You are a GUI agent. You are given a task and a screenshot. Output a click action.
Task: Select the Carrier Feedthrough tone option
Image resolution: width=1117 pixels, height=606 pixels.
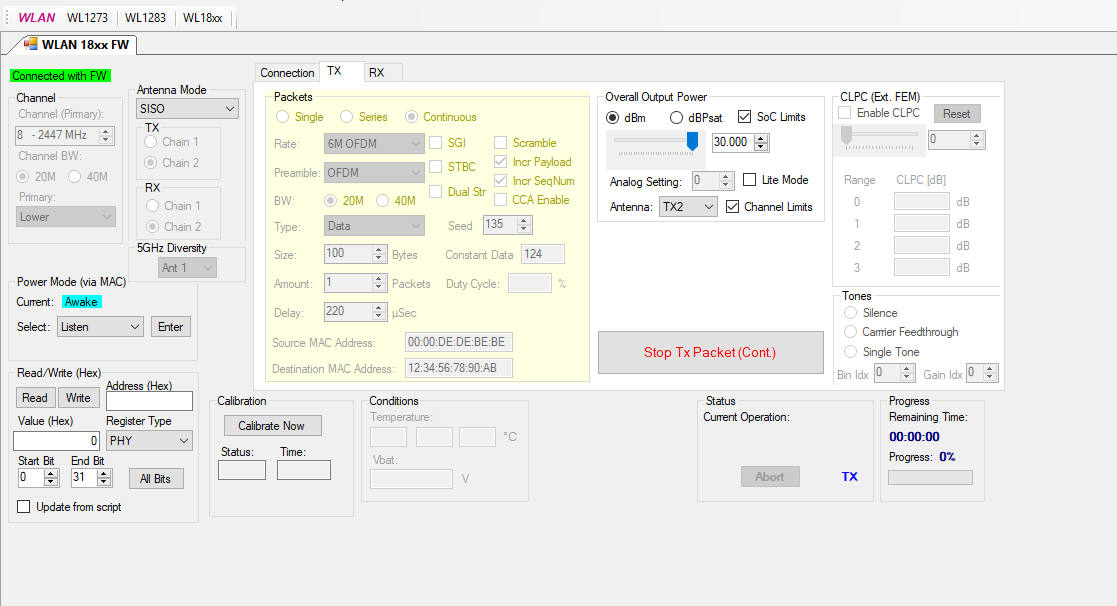pyautogui.click(x=851, y=332)
